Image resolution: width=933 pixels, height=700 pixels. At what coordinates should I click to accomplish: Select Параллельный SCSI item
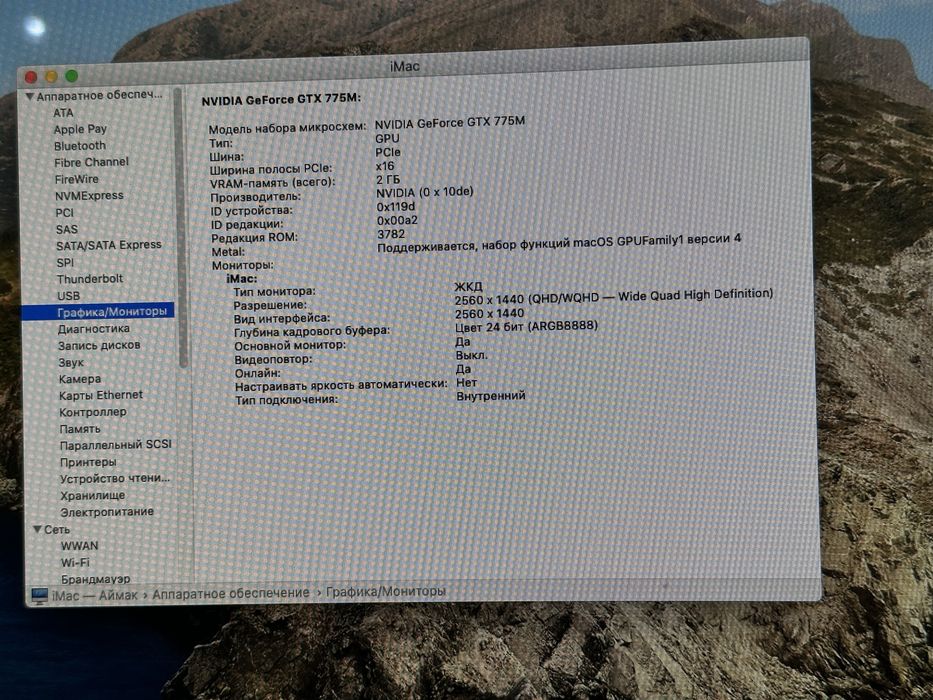click(x=115, y=445)
